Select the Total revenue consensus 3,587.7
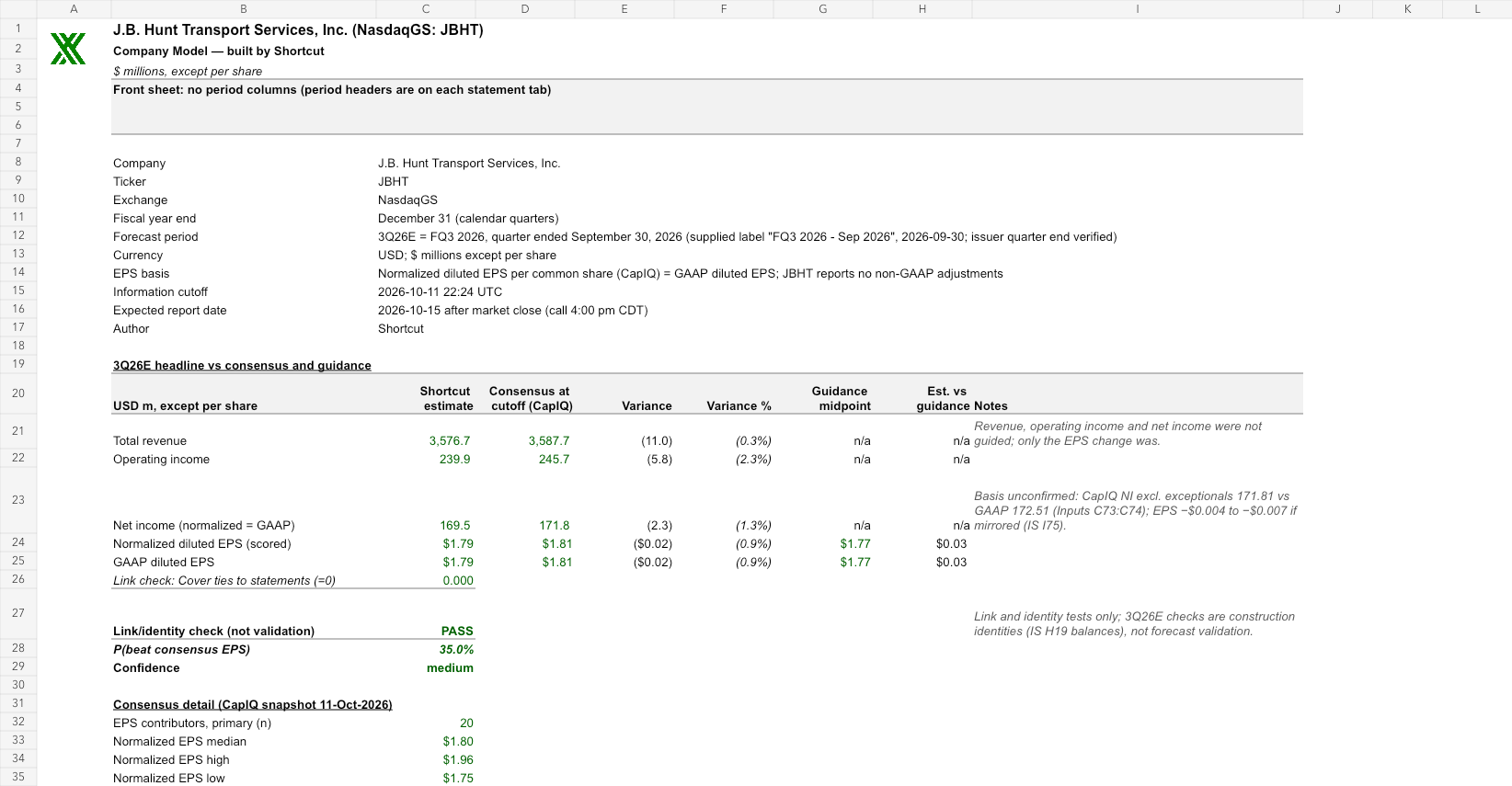 549,441
